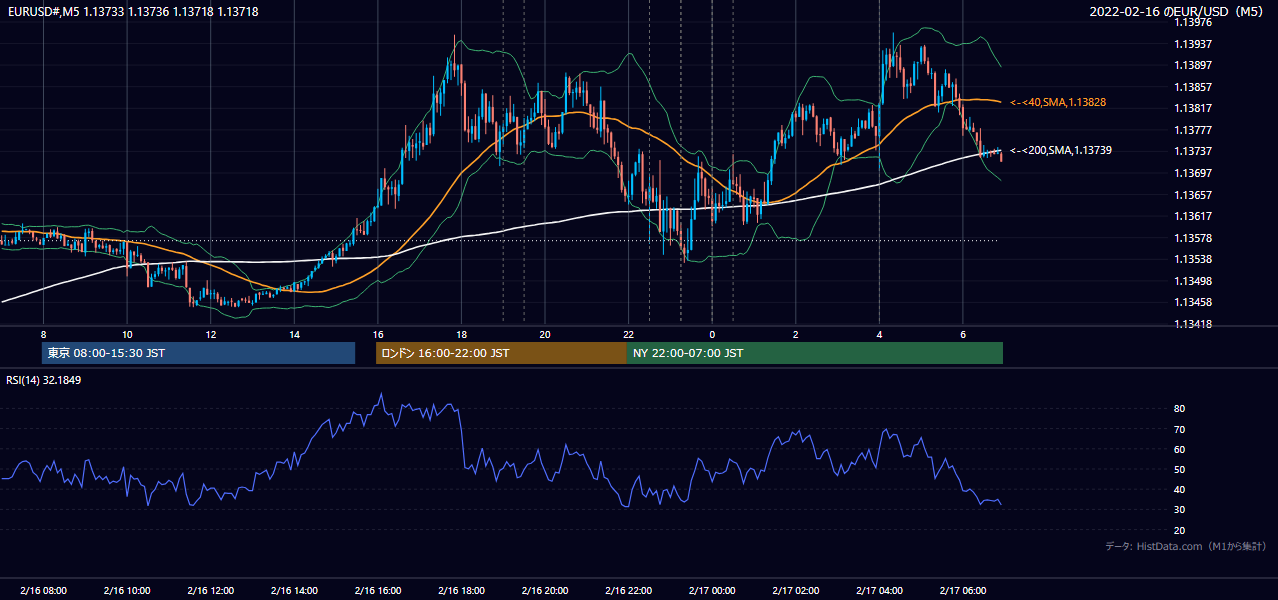Viewport: 1278px width, 600px height.
Task: Click price axis value 1.13498
Action: tap(1192, 281)
